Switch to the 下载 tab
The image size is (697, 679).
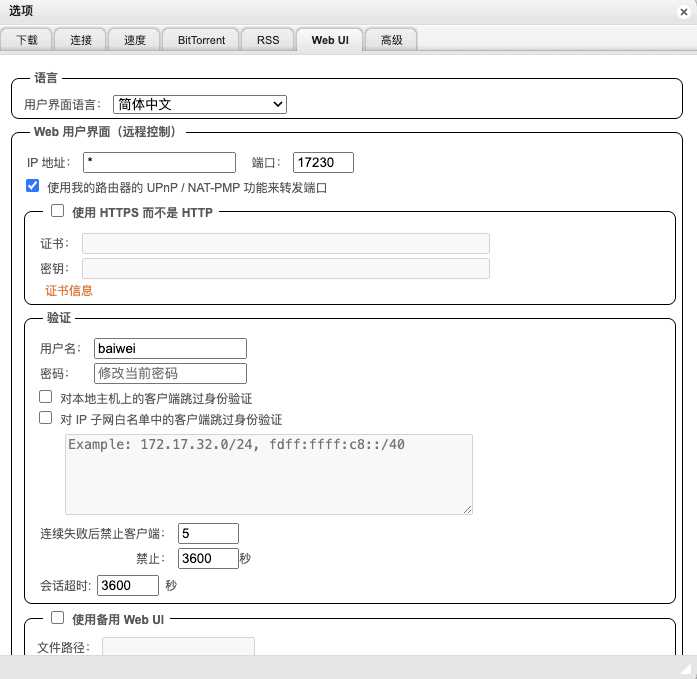point(27,40)
